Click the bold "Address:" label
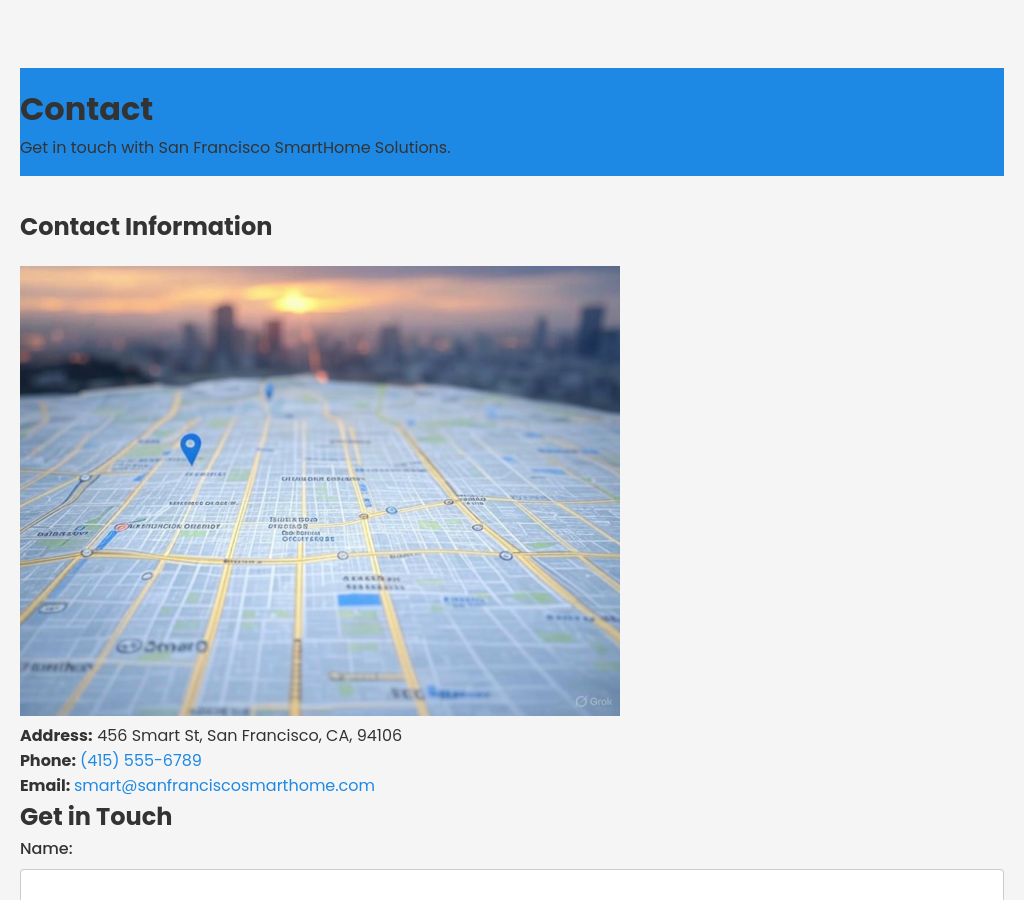Screen dimensions: 1024x900 click(56, 736)
